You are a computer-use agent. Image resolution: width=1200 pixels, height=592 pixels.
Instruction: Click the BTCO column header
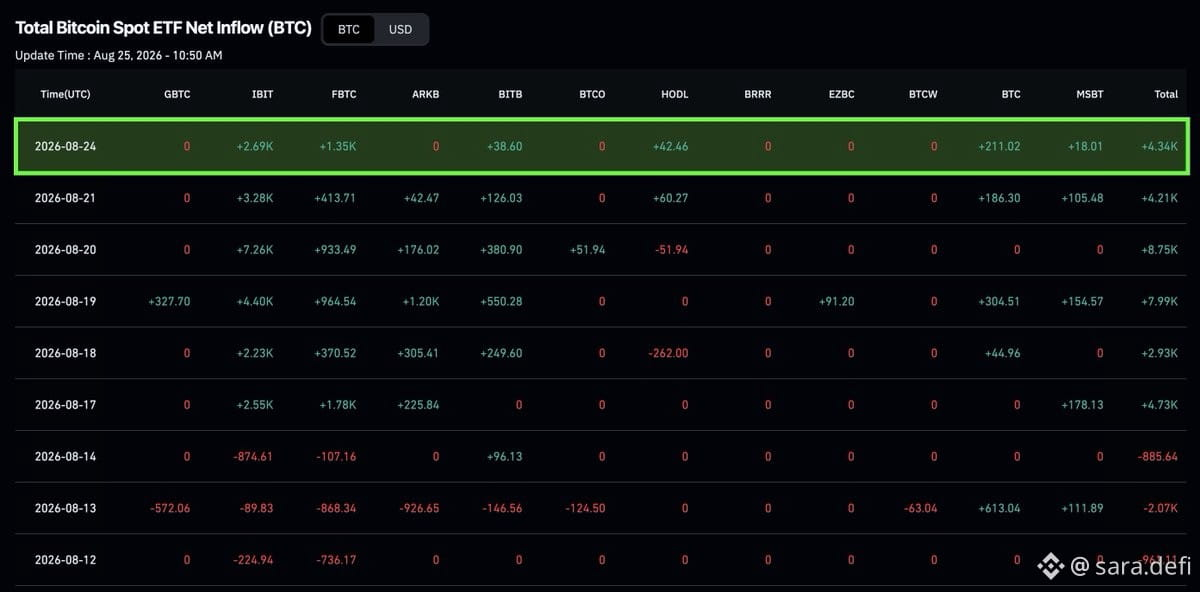click(592, 94)
